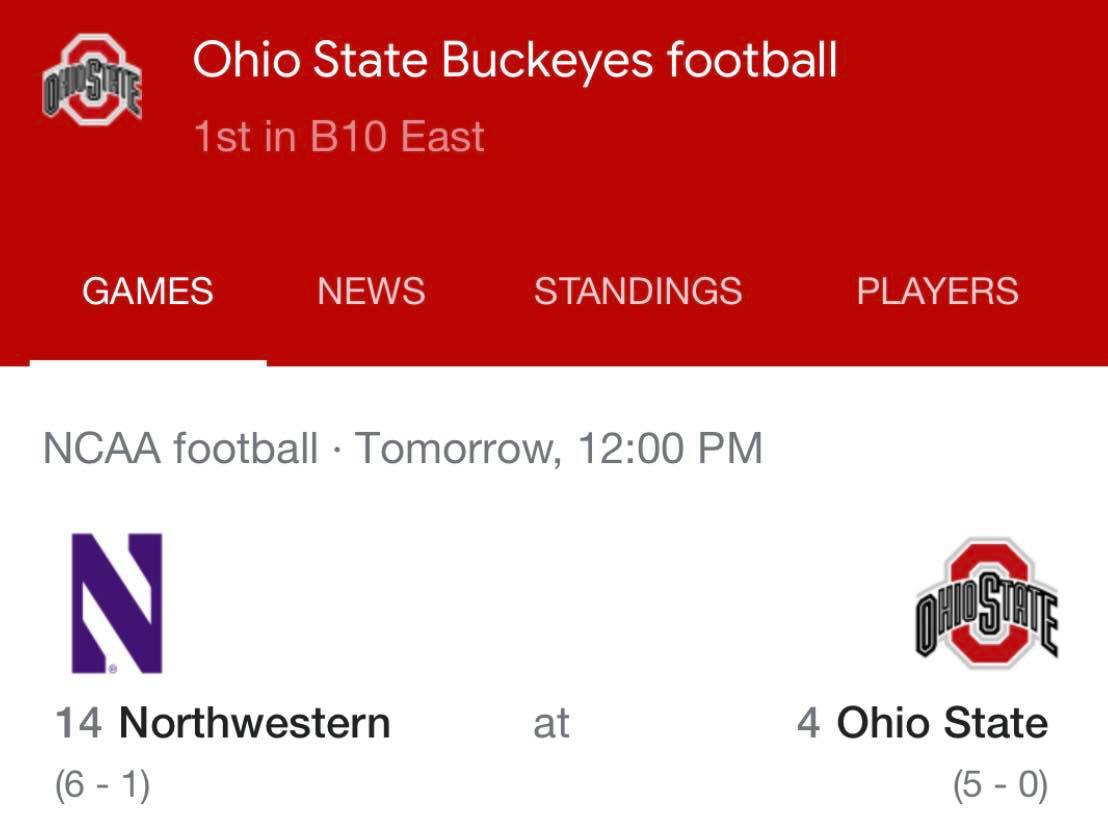This screenshot has width=1108, height=835.
Task: Click the "at" label between the teams
Action: click(x=551, y=723)
